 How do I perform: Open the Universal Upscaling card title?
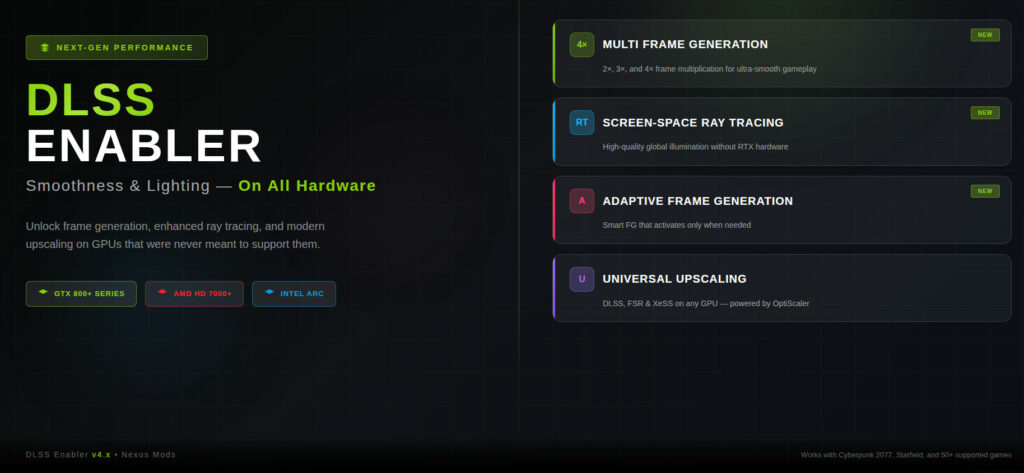674,279
